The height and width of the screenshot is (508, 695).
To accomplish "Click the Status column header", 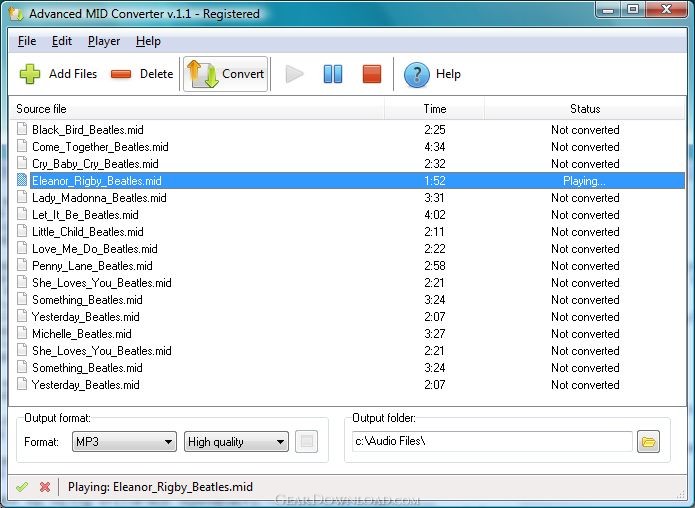I will (585, 109).
